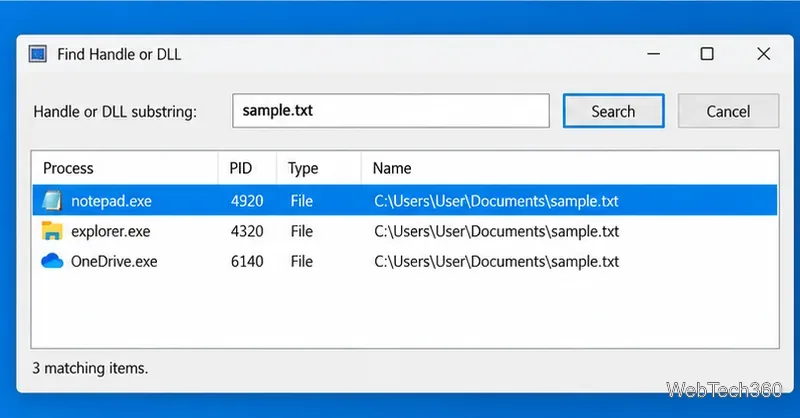The height and width of the screenshot is (418, 800).
Task: Click the sample.txt path in OneDrive.exe row
Action: tap(496, 261)
